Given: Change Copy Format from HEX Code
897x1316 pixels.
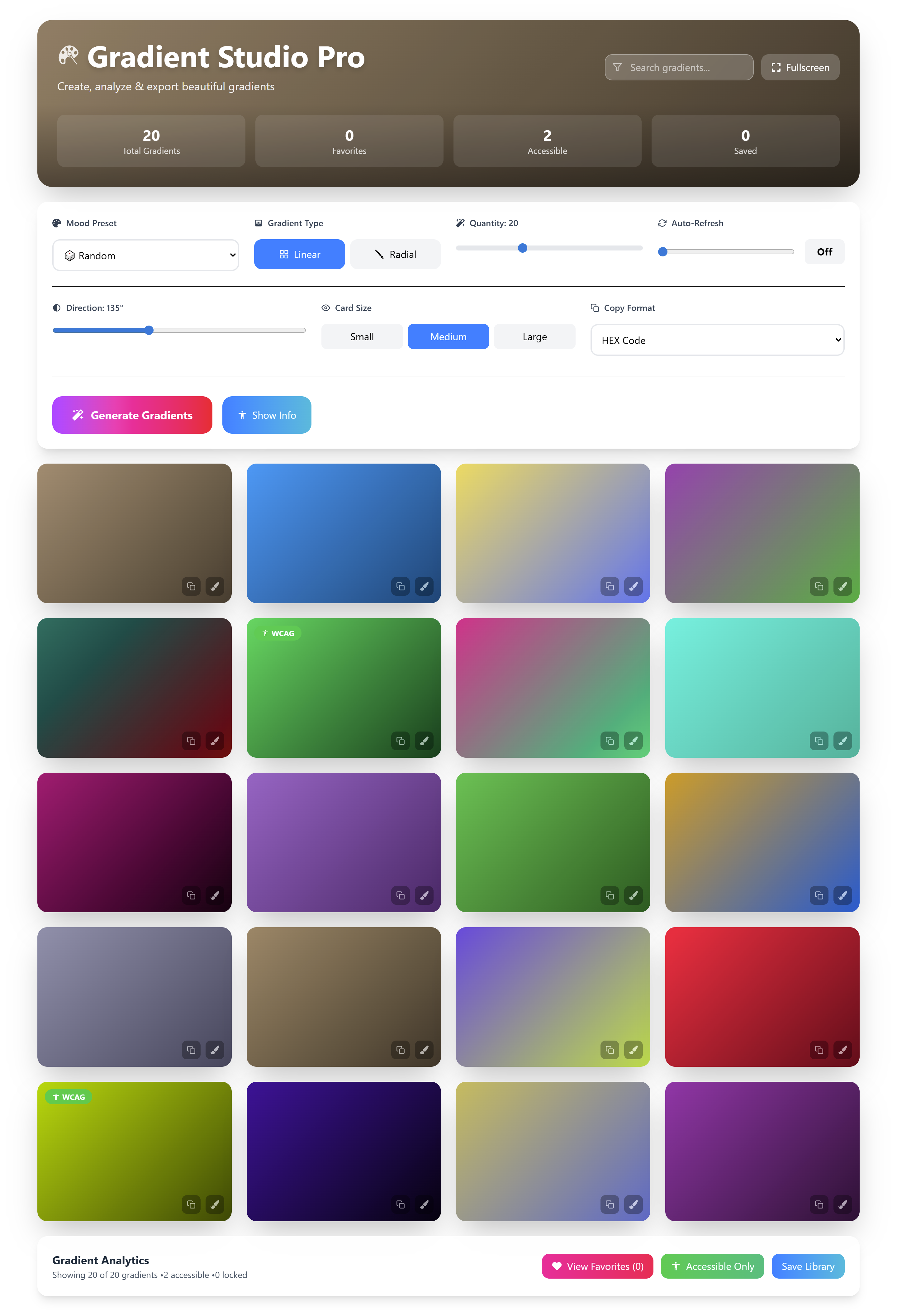Looking at the screenshot, I should coord(716,340).
